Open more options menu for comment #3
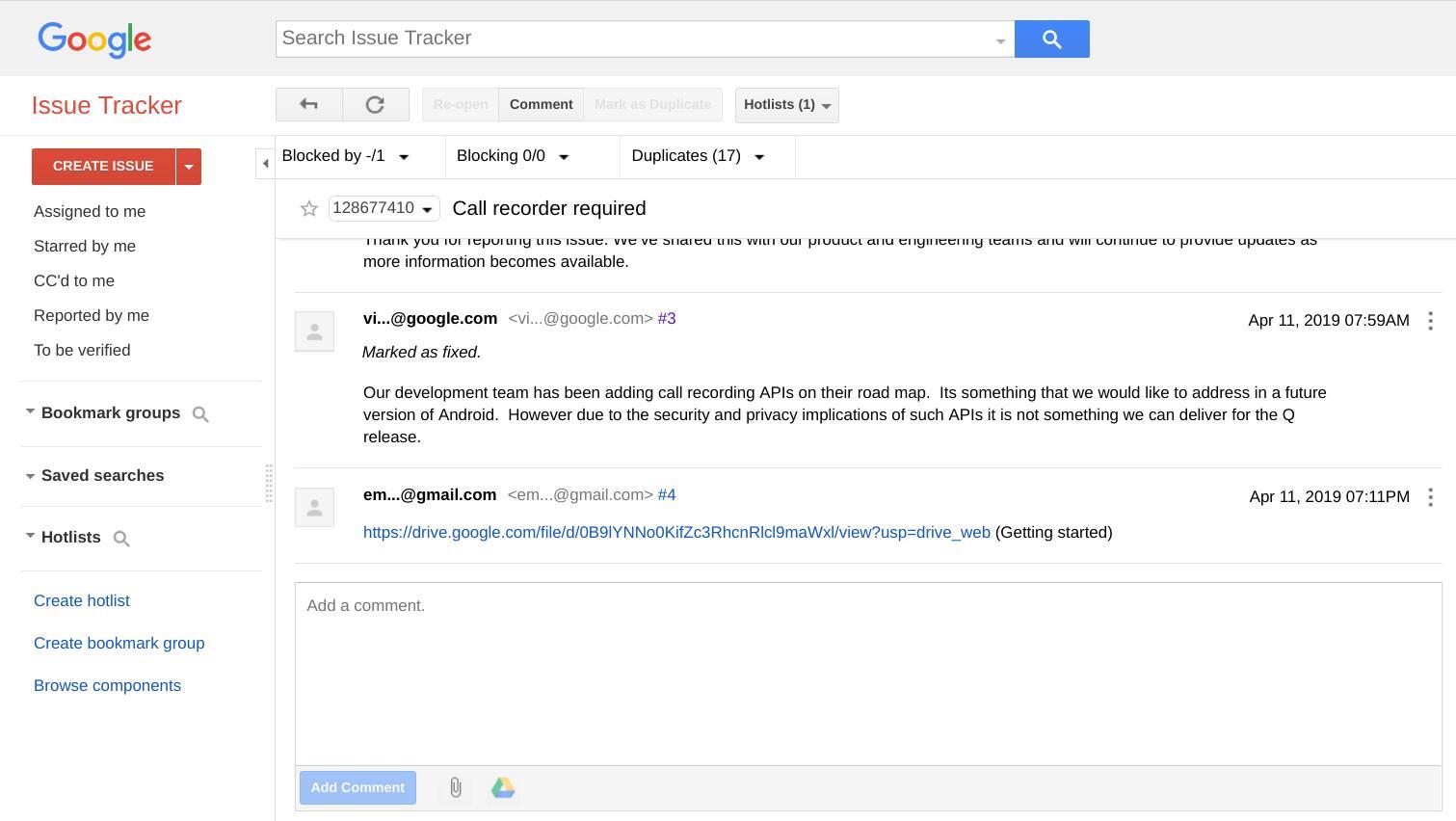1456x821 pixels. pos(1430,321)
